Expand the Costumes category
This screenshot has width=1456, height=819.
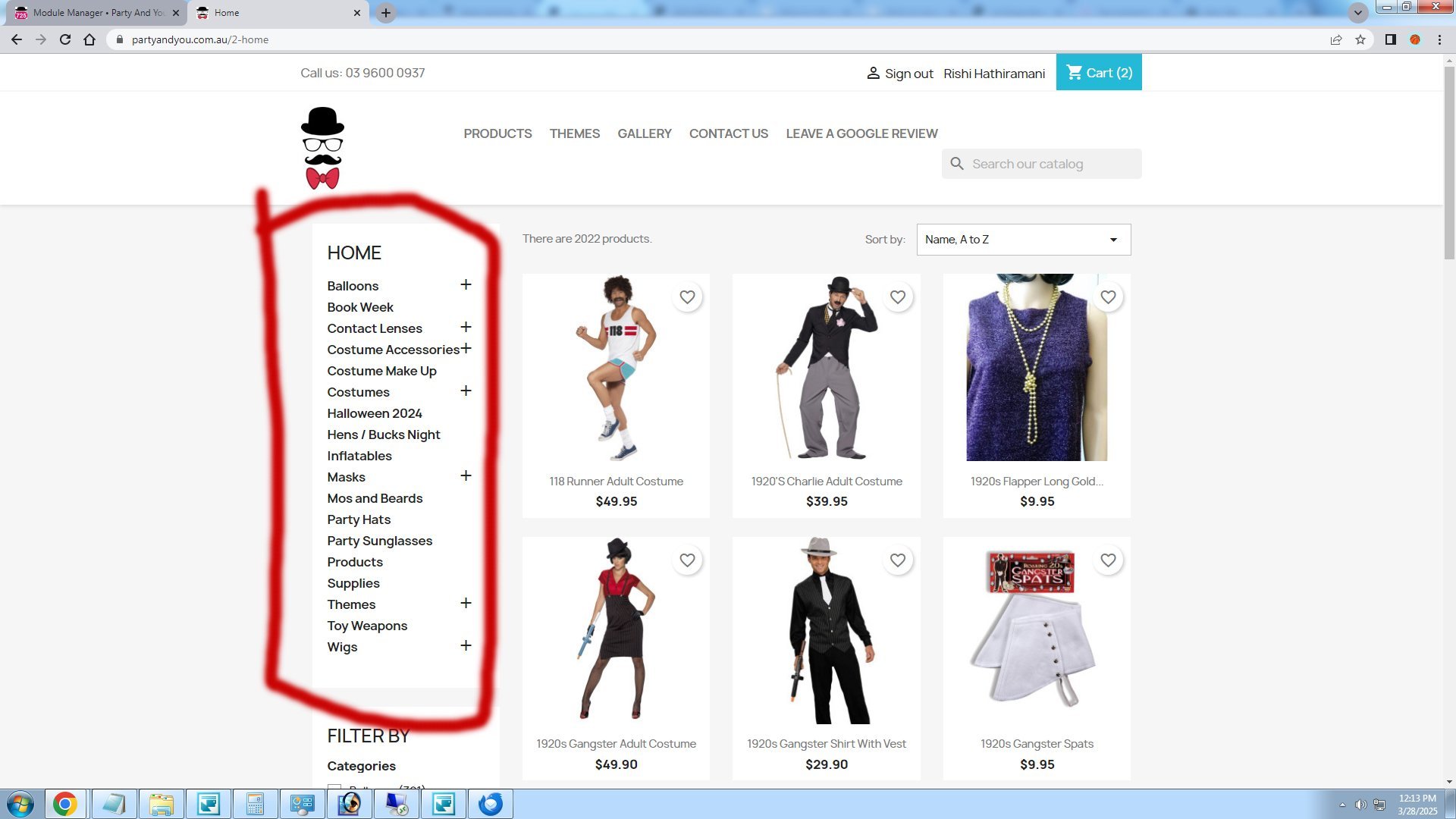[x=466, y=391]
